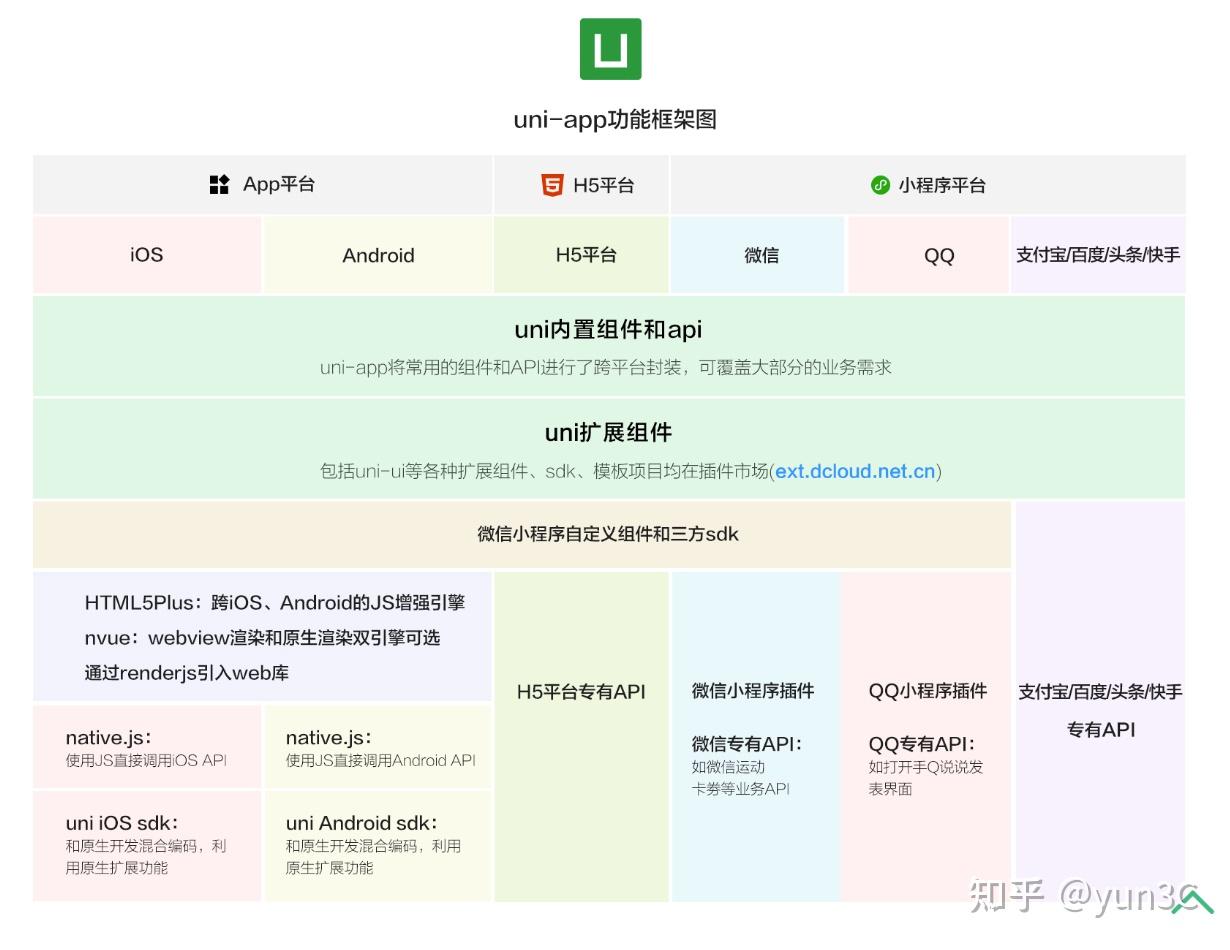
Task: Click the uni扩展组件 section header
Action: click(x=608, y=433)
